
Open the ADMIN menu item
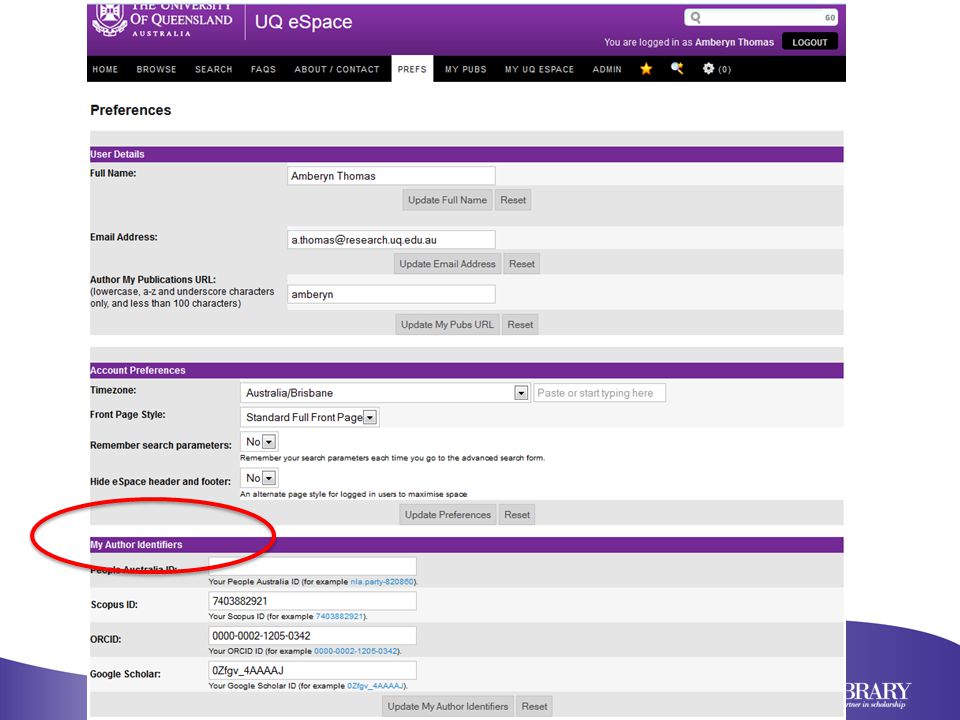tap(607, 69)
